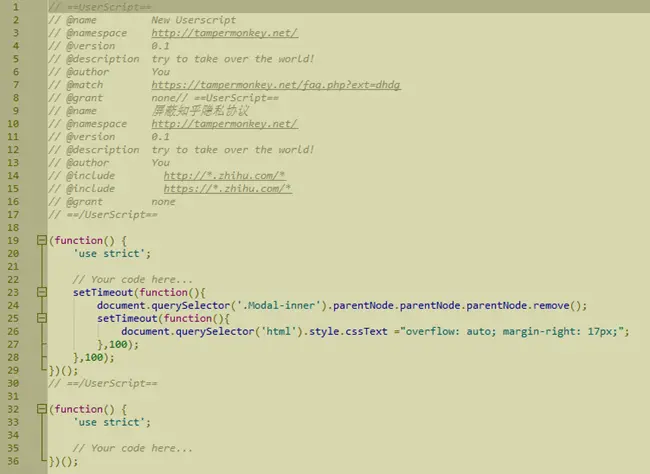This screenshot has height=474, width=650.
Task: Collapse the fold marker on line 32
Action: pyautogui.click(x=41, y=409)
